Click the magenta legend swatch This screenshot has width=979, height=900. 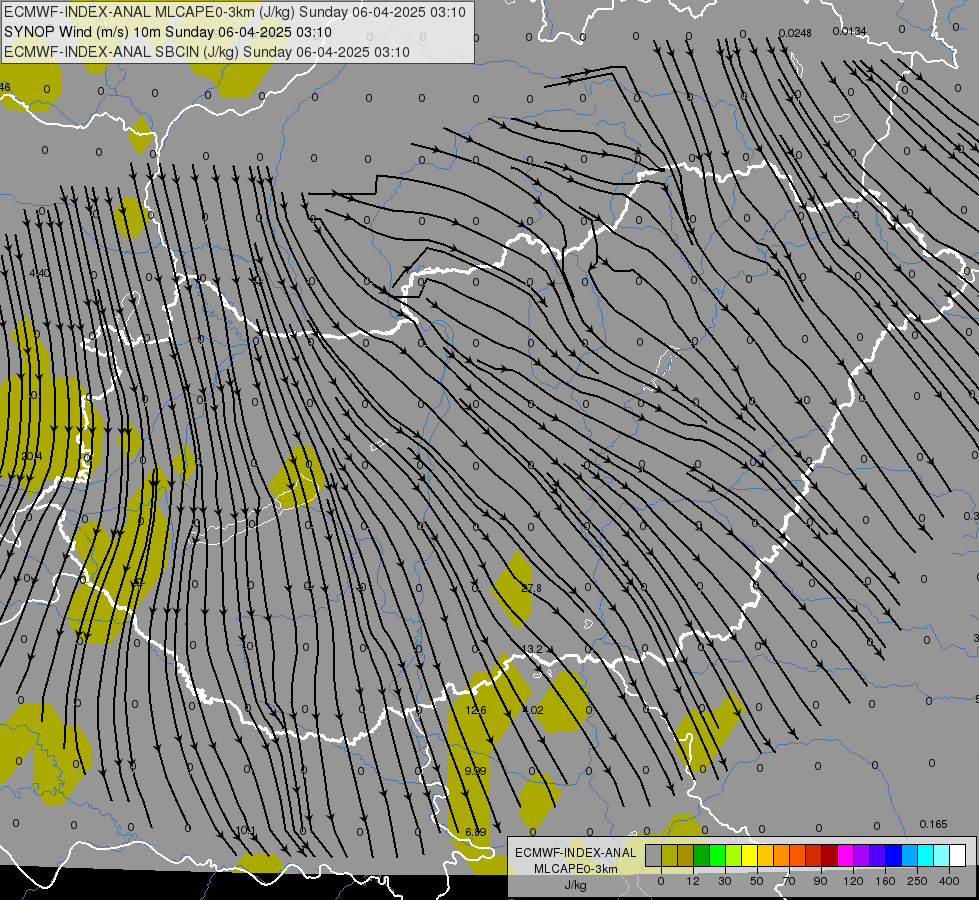coord(846,855)
